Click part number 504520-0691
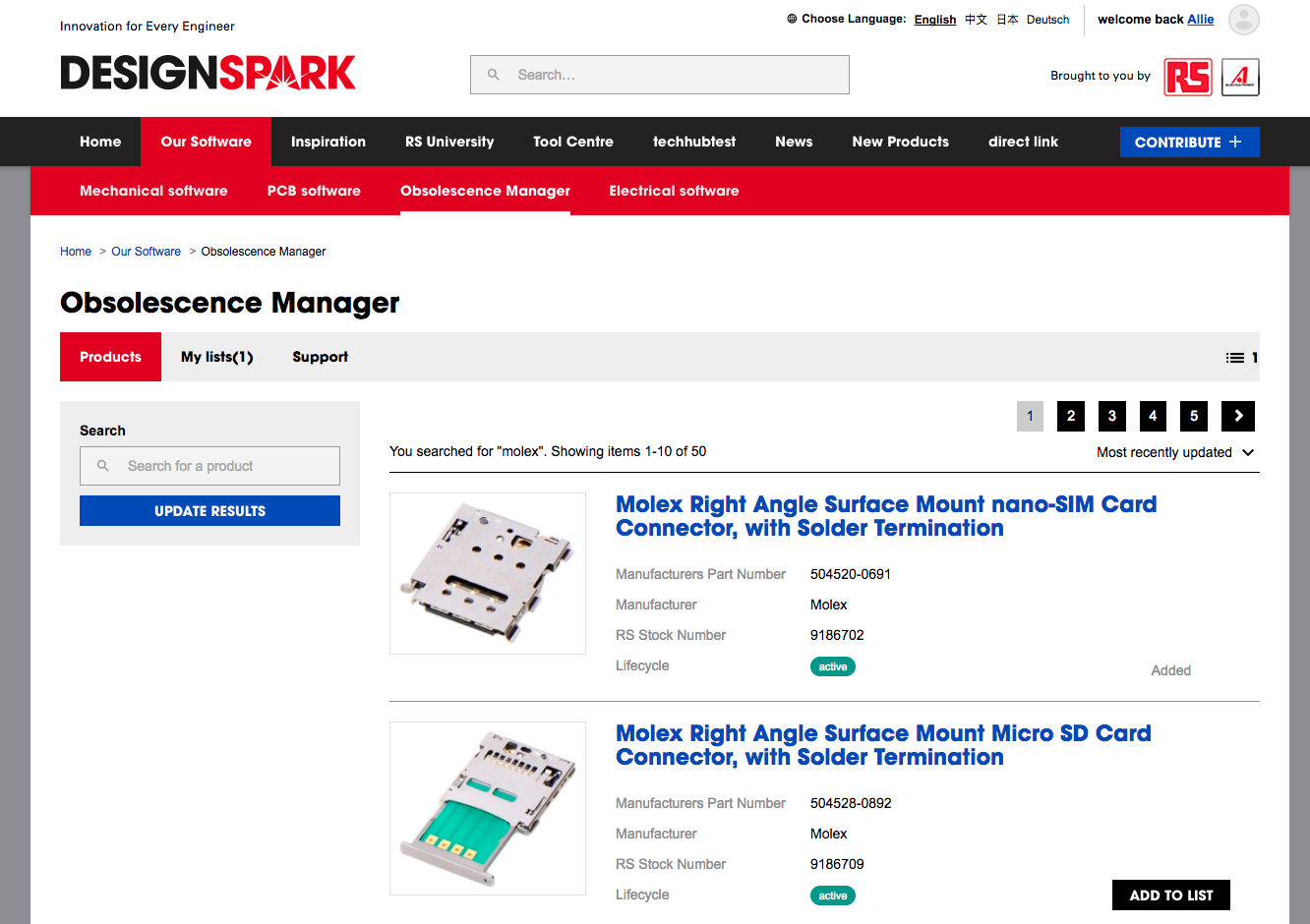 tap(851, 574)
